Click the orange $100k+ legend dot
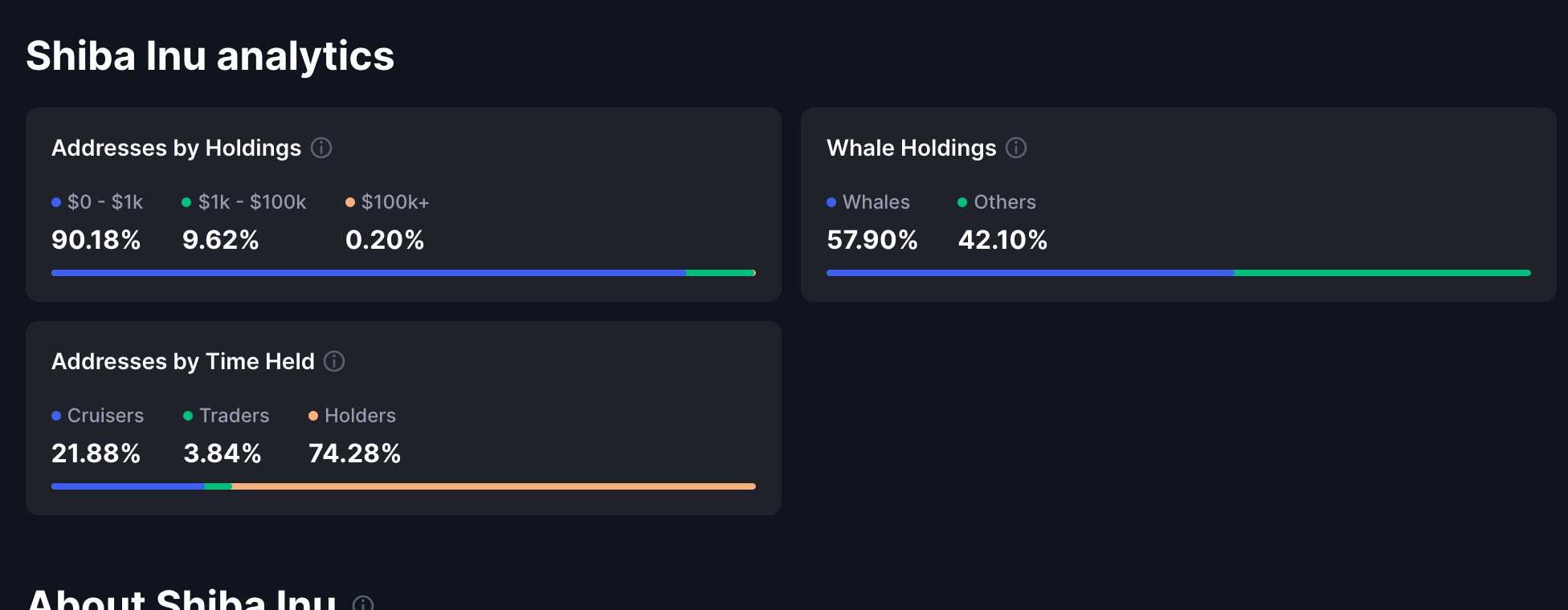Viewport: 1568px width, 610px height. point(350,202)
